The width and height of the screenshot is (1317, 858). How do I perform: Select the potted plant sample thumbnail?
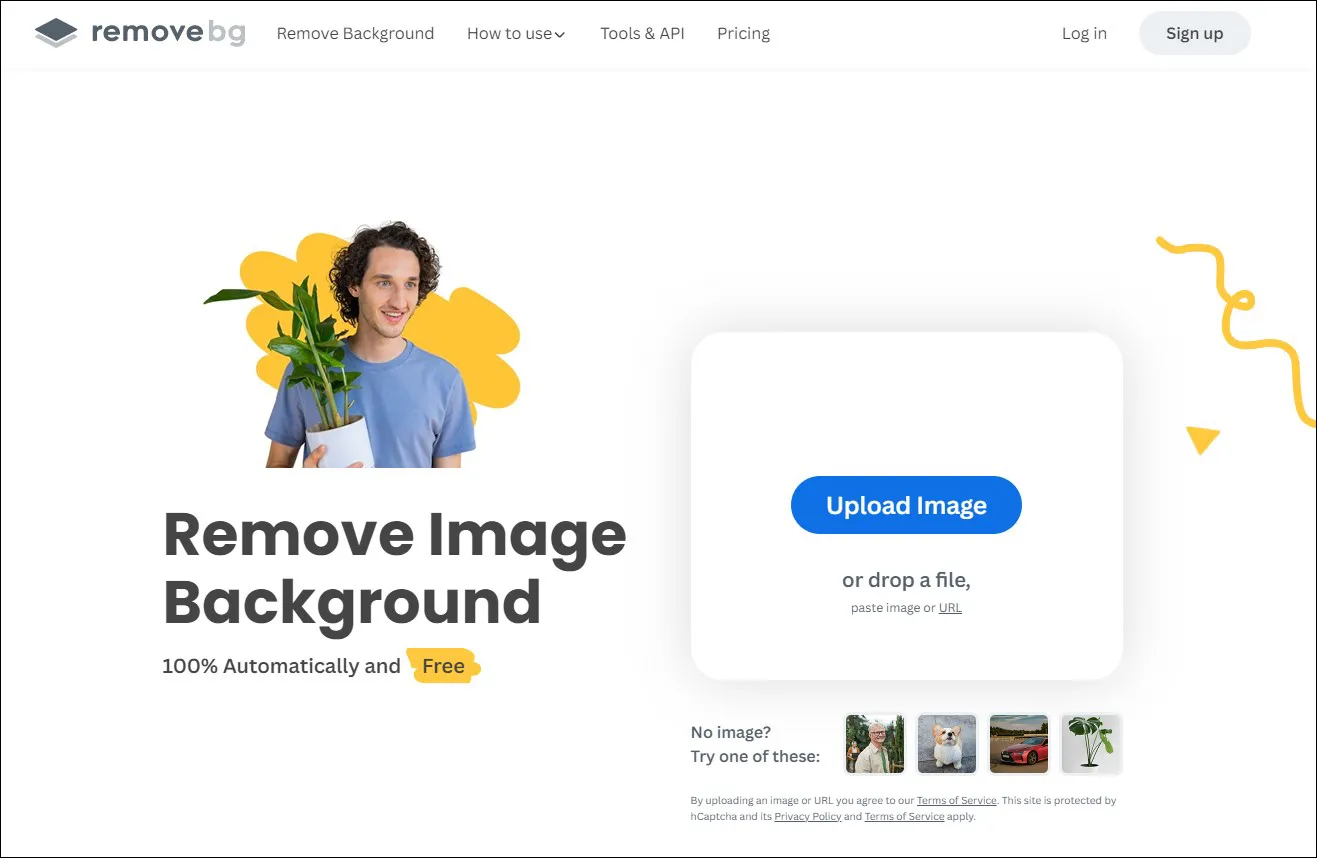click(1091, 744)
